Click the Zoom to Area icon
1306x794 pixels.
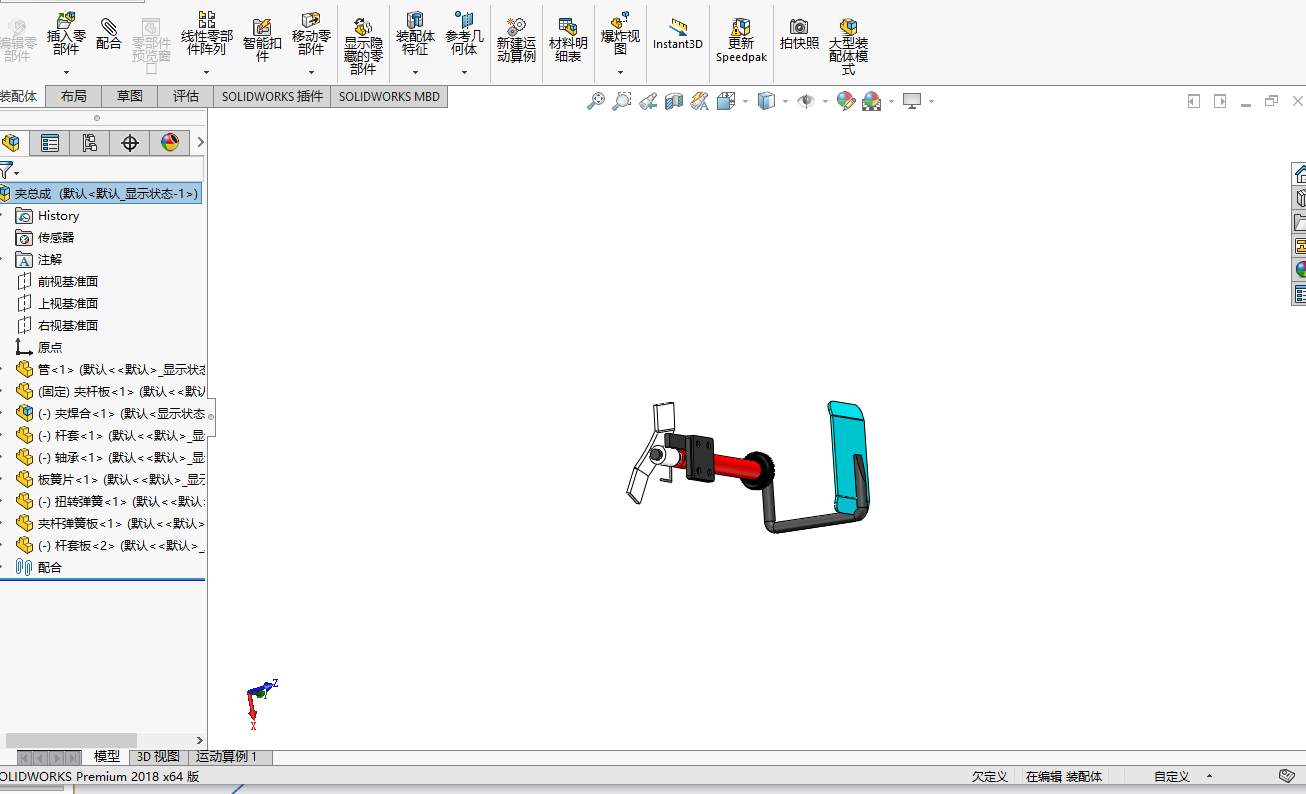[x=622, y=101]
